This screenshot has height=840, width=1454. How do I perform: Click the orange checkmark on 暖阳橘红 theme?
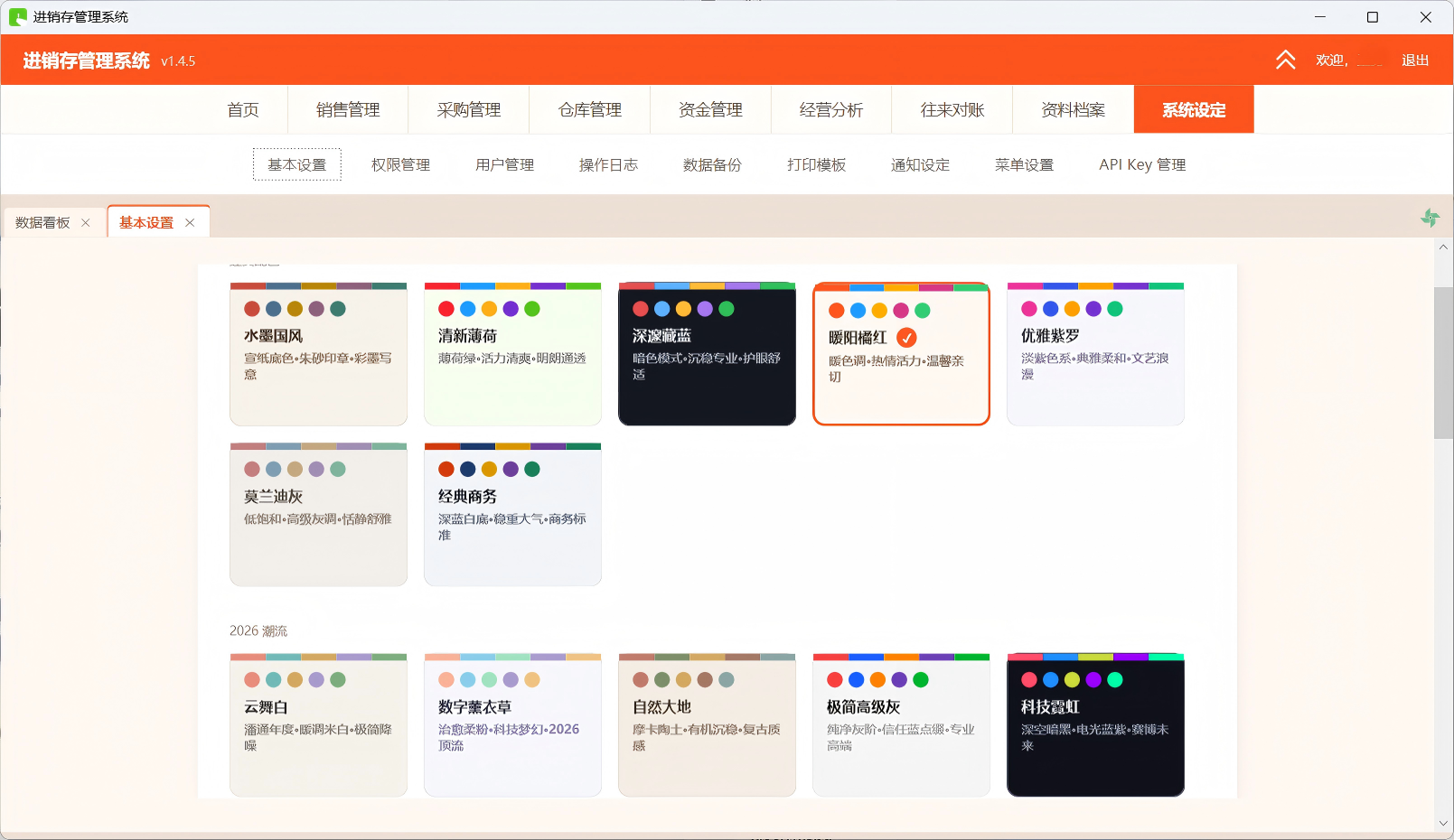pos(906,337)
